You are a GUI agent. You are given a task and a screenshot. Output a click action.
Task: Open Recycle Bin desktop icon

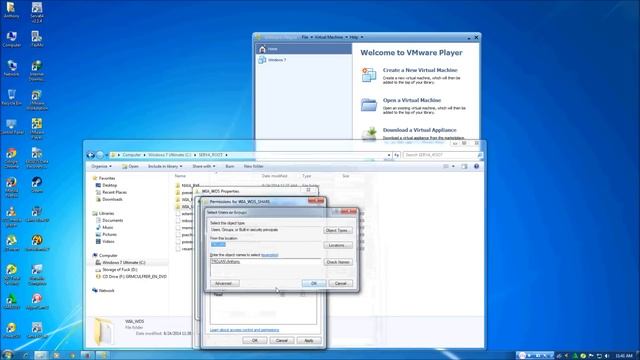11,97
